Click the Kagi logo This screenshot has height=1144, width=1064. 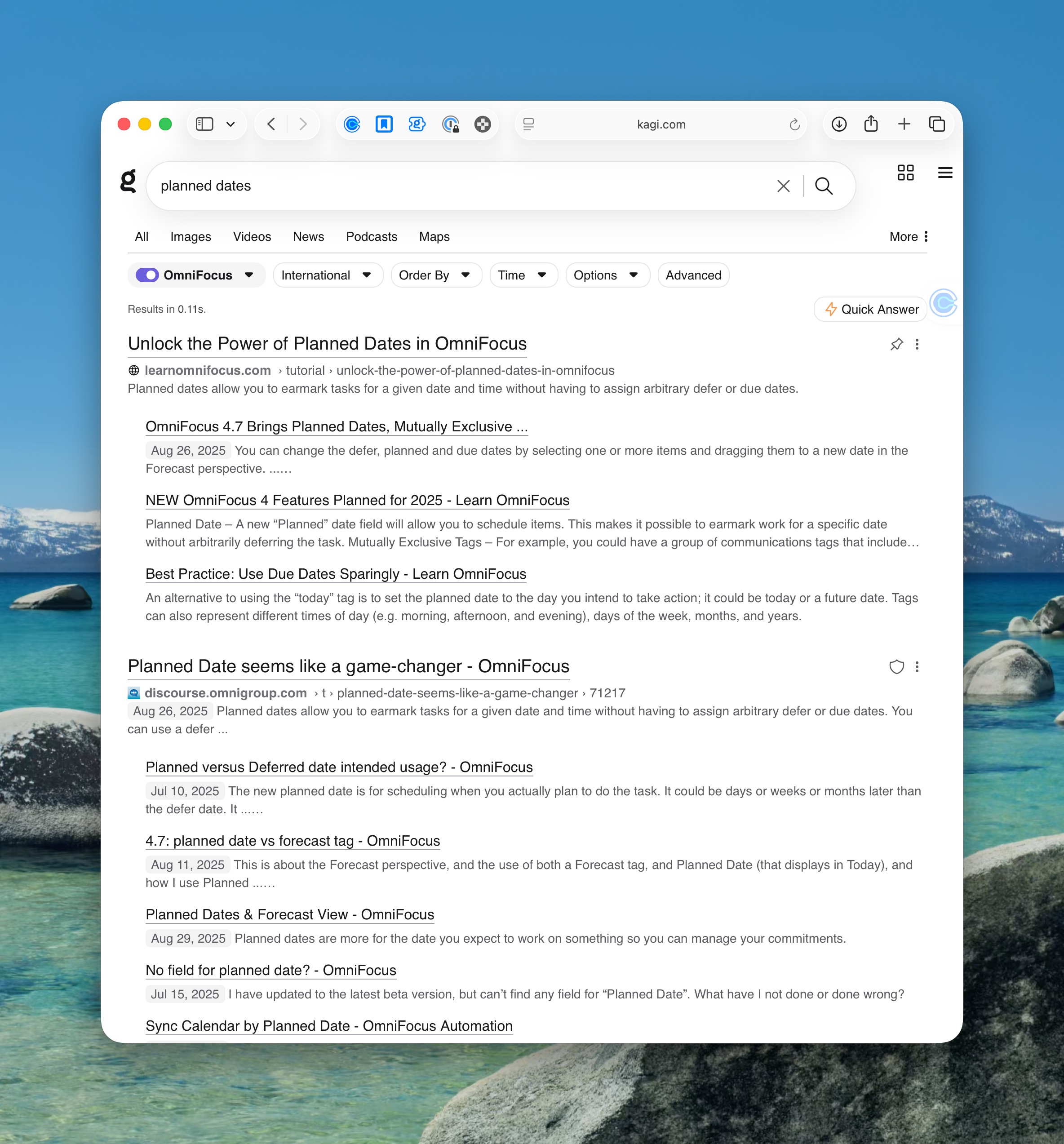click(129, 181)
